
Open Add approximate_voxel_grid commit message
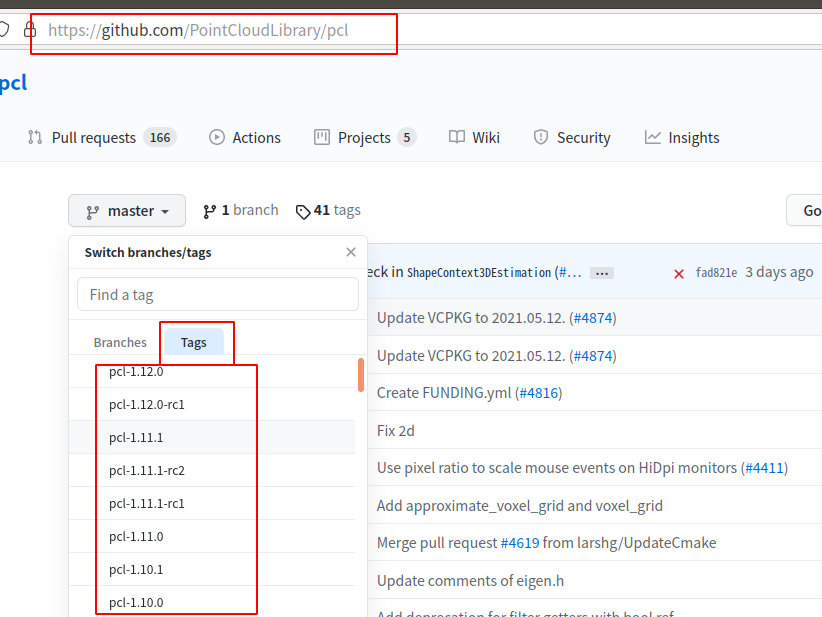pyautogui.click(x=520, y=506)
